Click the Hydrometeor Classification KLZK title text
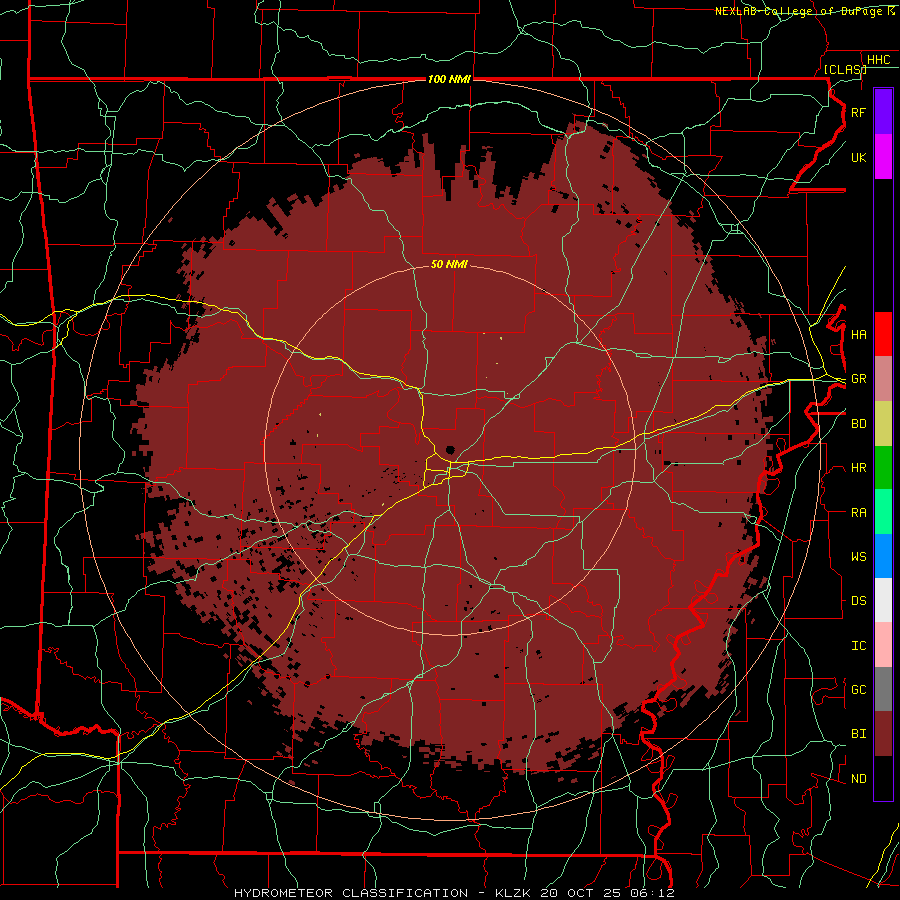 (454, 893)
